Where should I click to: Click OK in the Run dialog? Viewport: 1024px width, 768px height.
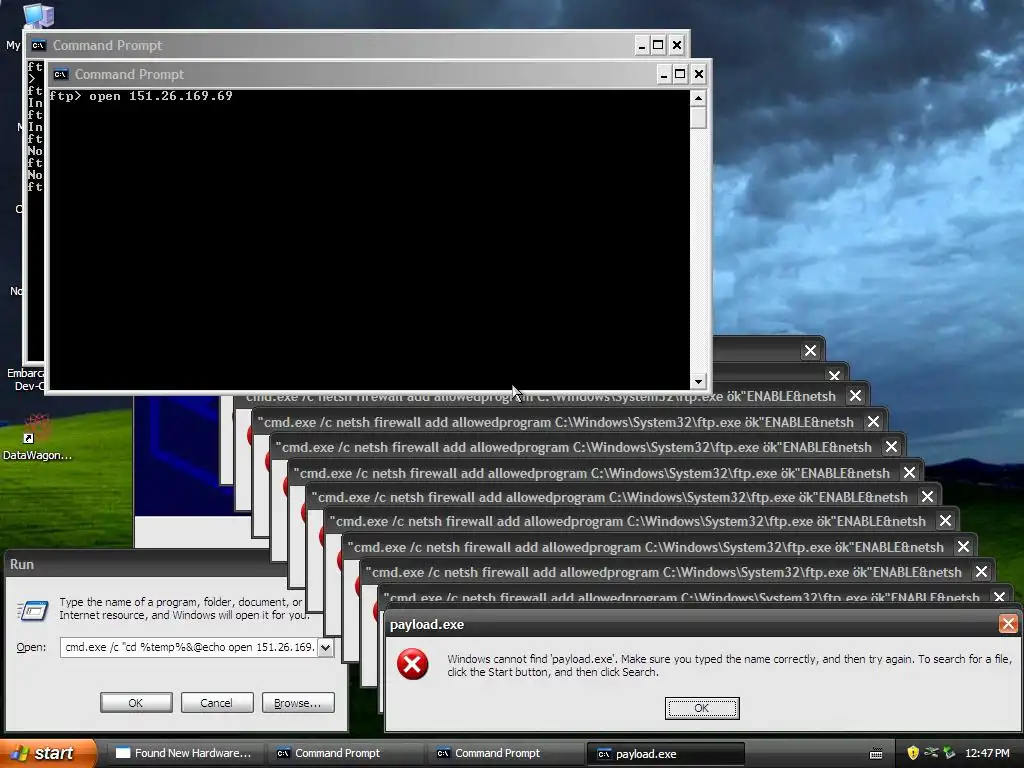[x=136, y=703]
